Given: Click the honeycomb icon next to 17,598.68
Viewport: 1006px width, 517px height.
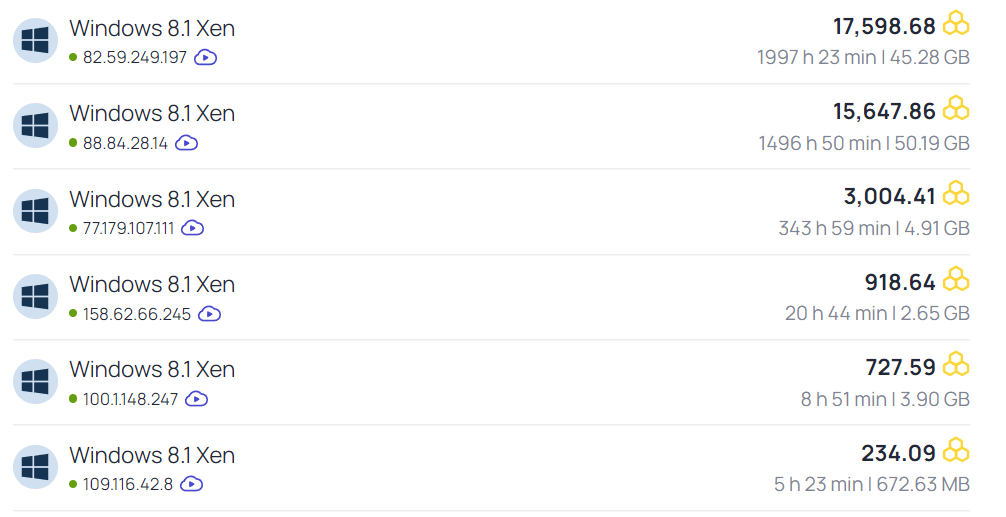Looking at the screenshot, I should pyautogui.click(x=956, y=23).
